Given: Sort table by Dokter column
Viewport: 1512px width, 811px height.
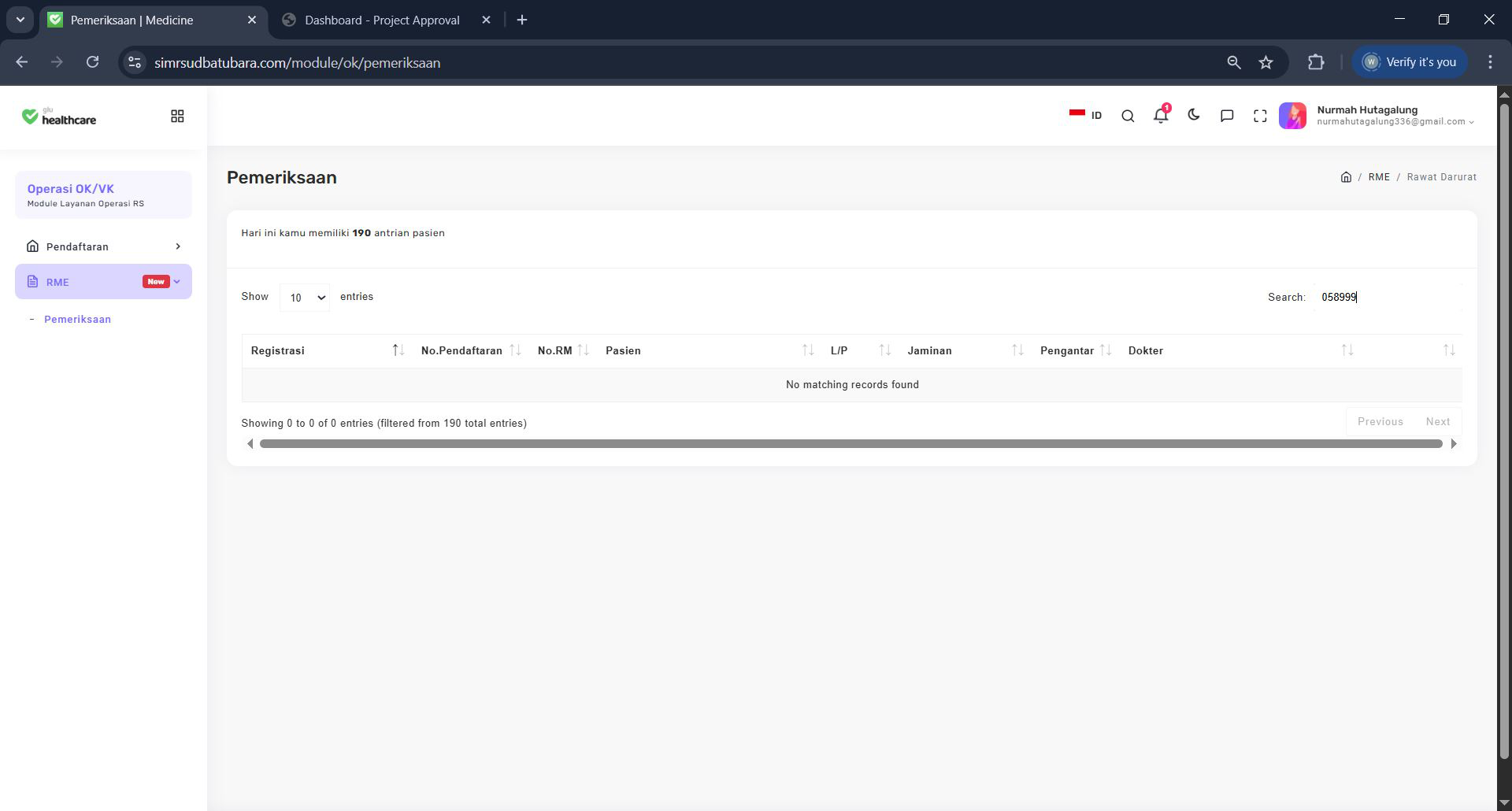Looking at the screenshot, I should [x=1240, y=350].
